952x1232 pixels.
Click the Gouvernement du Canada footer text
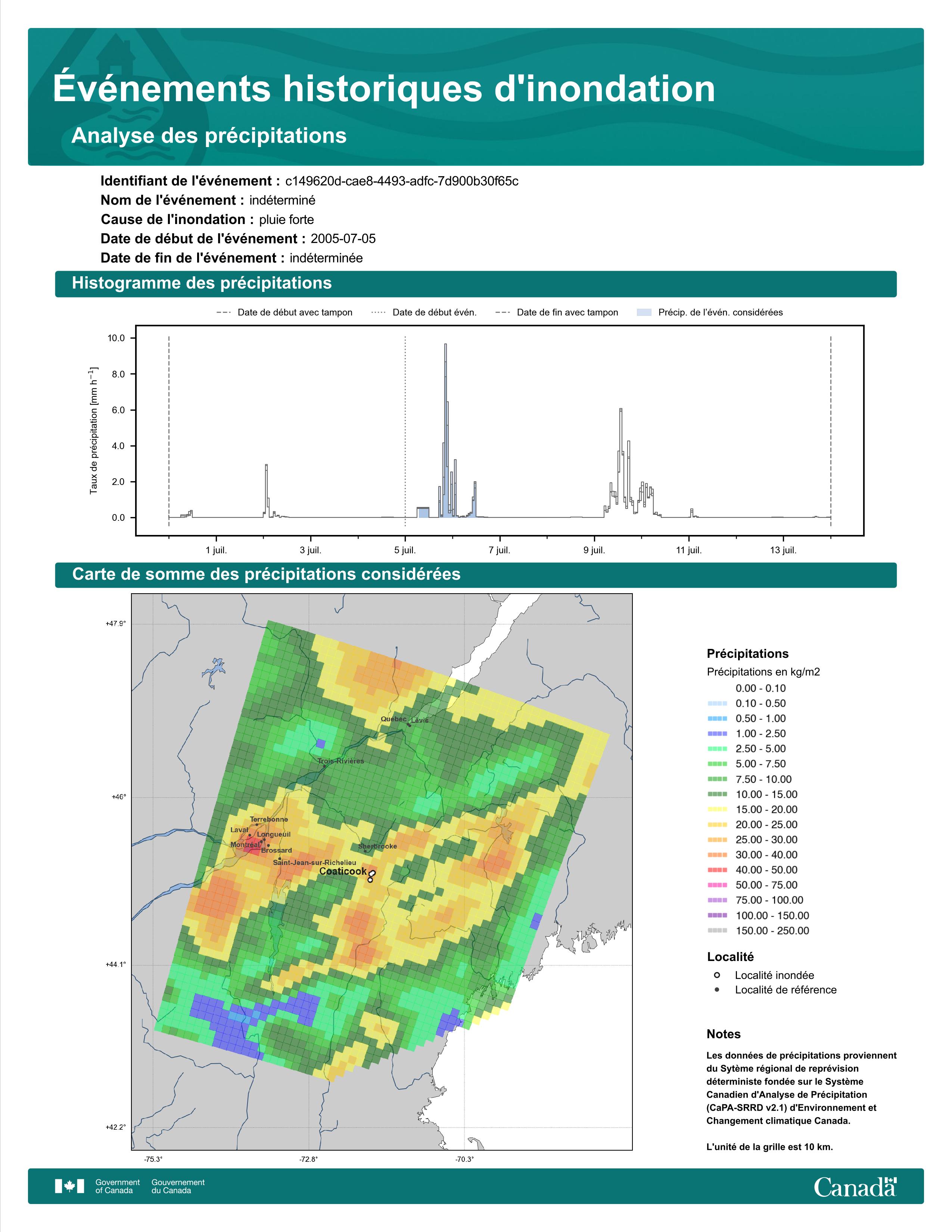pos(178,1186)
